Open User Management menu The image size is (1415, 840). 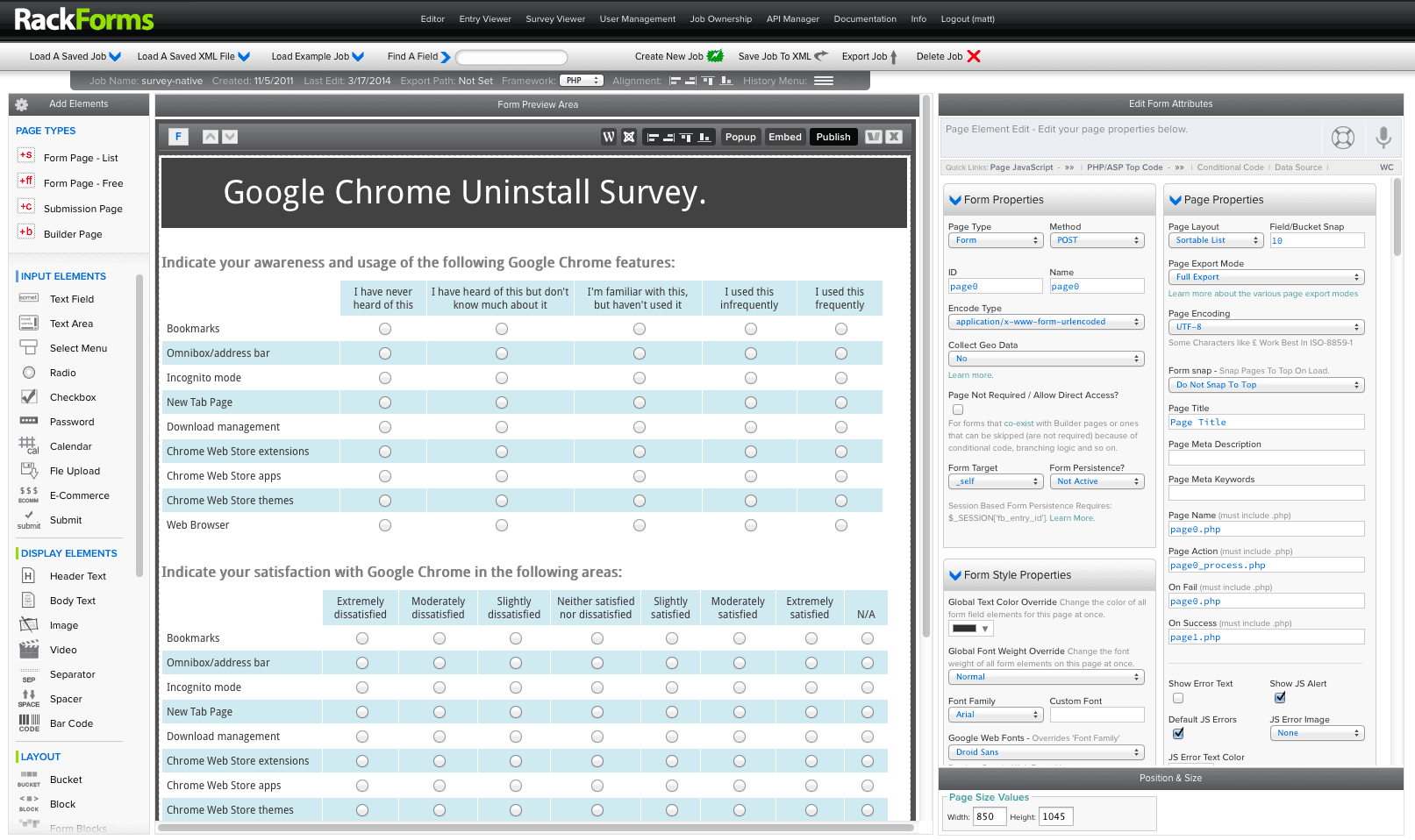click(x=638, y=18)
